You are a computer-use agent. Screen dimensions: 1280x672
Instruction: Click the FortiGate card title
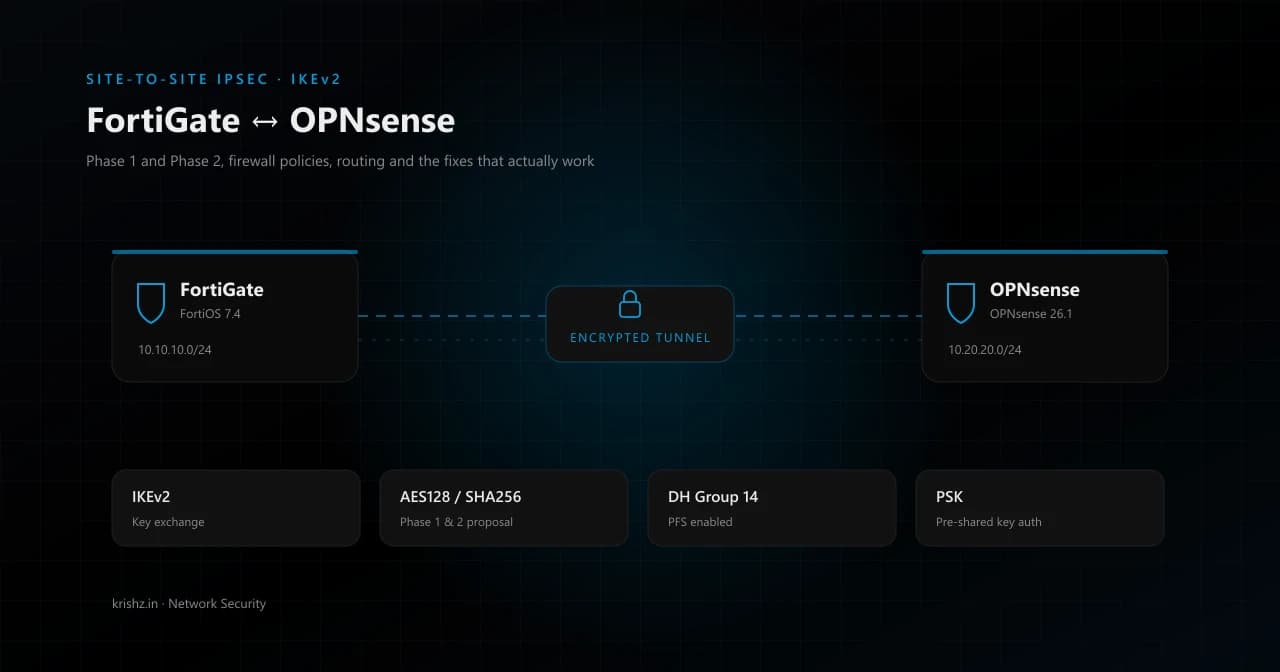pos(222,290)
